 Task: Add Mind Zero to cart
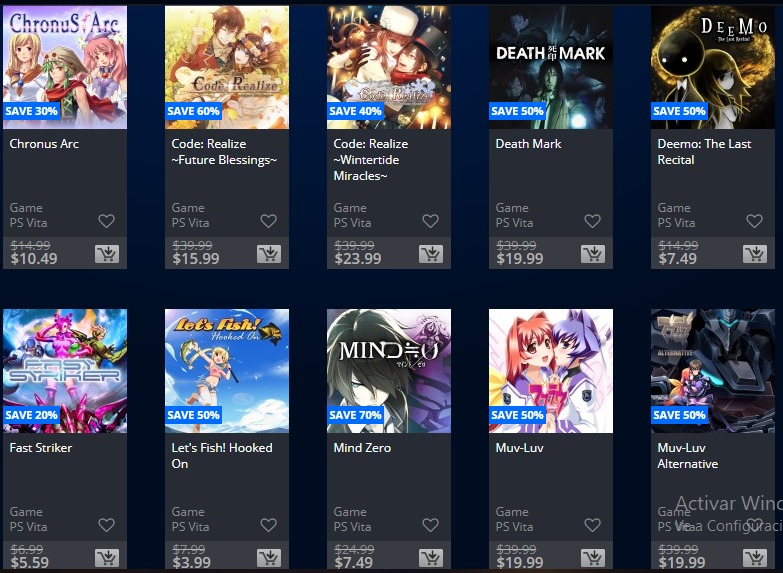431,558
